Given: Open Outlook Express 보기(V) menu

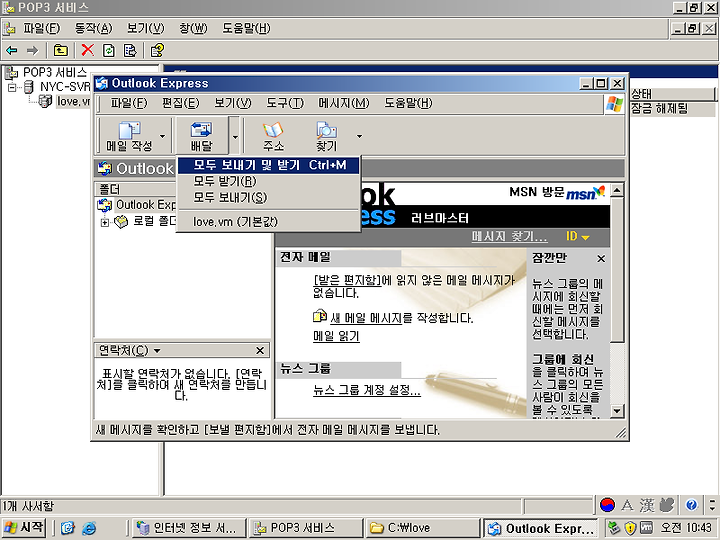Looking at the screenshot, I should (233, 103).
